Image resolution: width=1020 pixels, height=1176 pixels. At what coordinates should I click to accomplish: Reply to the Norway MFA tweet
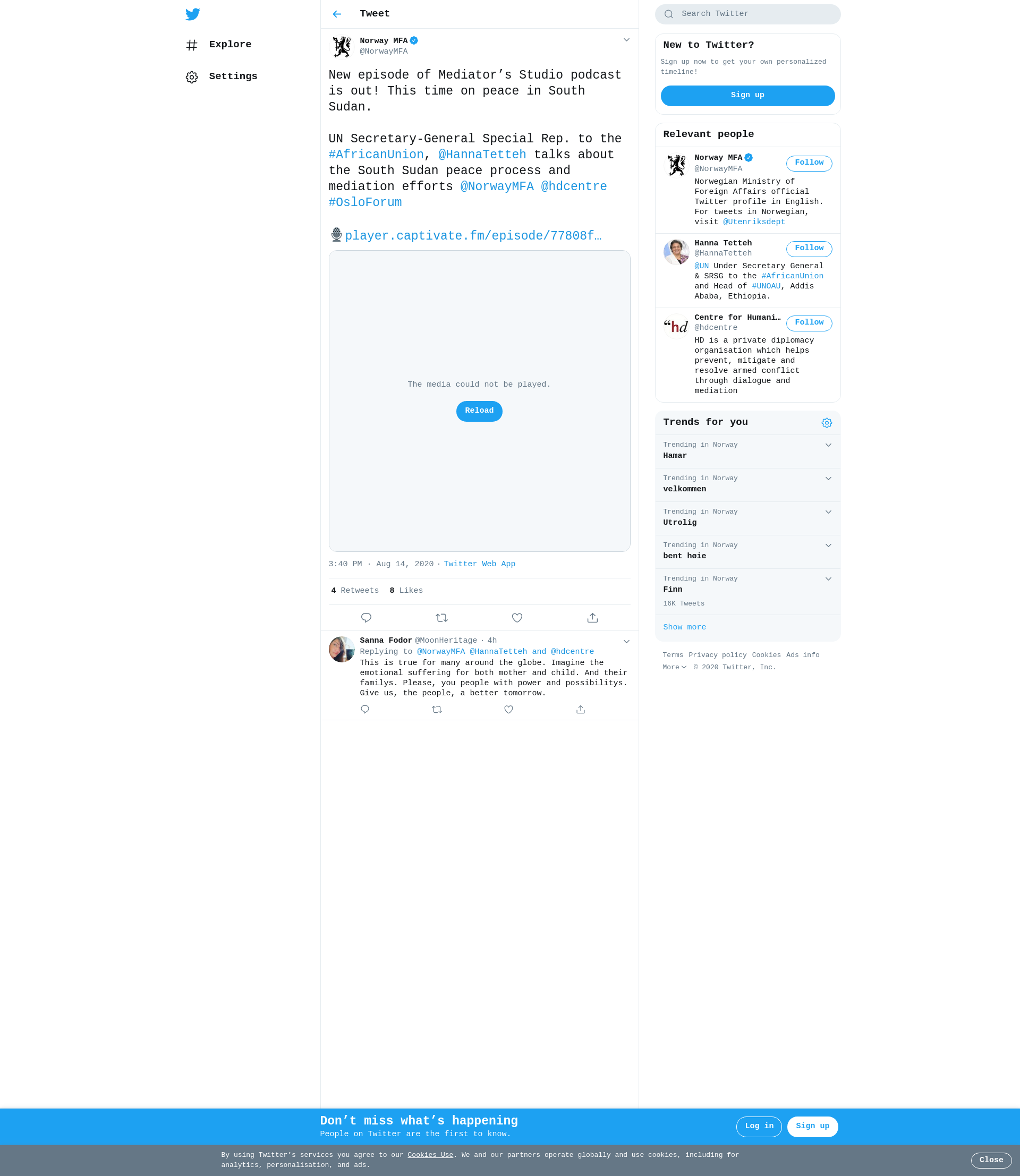pos(366,618)
